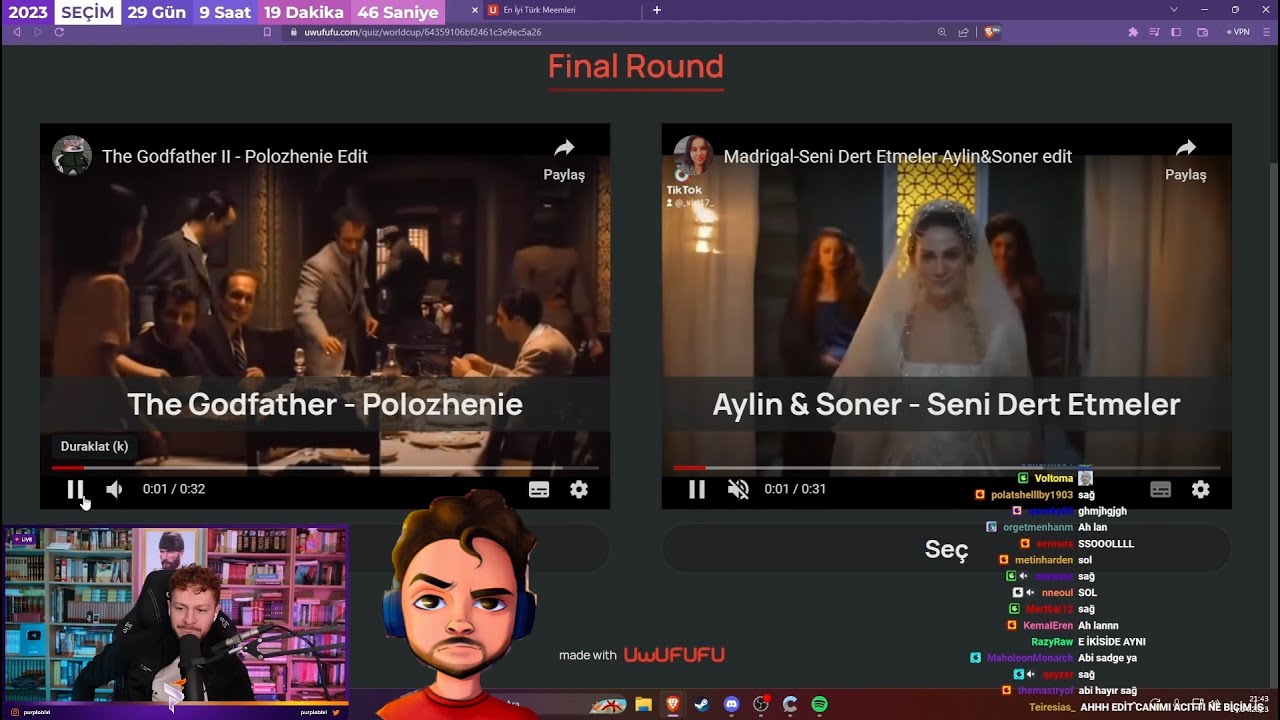1280x720 pixels.
Task: Seek on the Aylin & Soner progress bar
Action: [947, 467]
